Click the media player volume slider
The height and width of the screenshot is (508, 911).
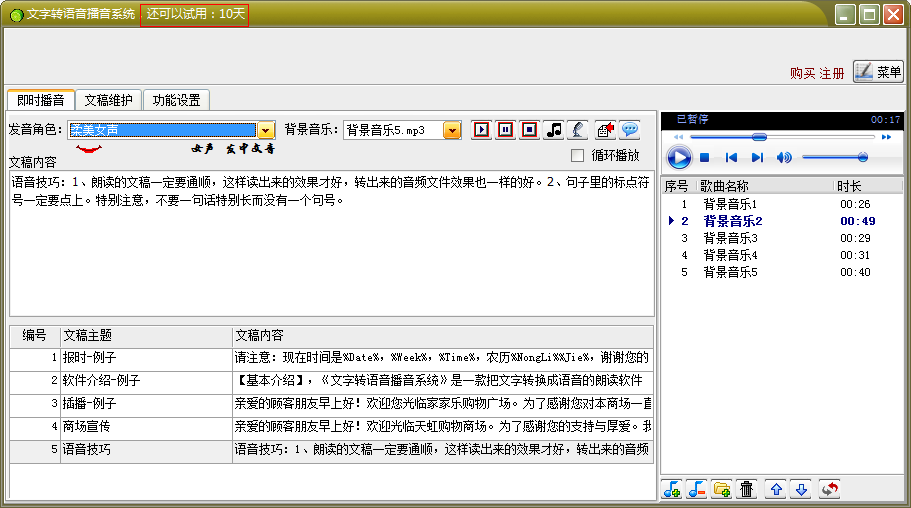click(834, 157)
